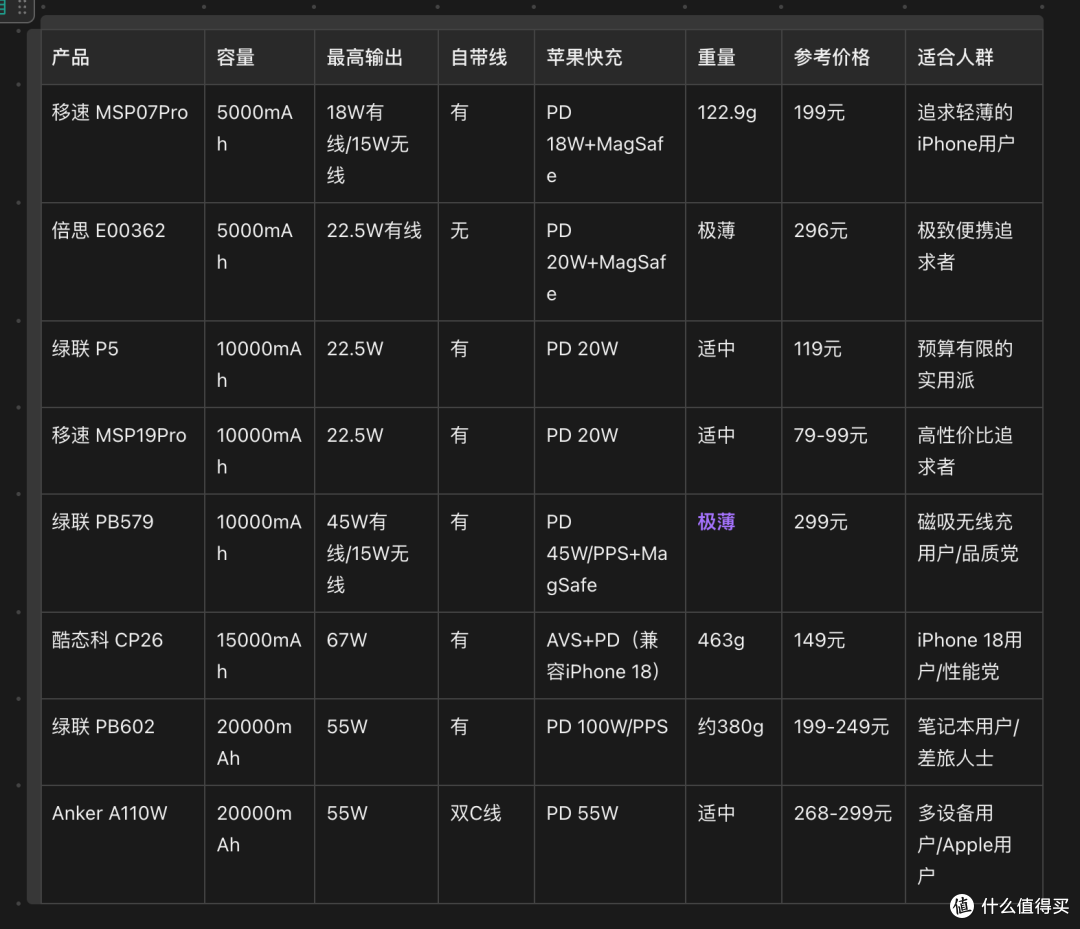Click the 268-299元 price cell
The height and width of the screenshot is (929, 1080).
tap(843, 845)
